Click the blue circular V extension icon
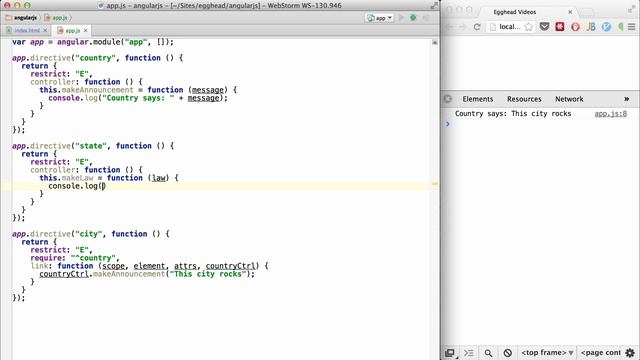 click(606, 27)
